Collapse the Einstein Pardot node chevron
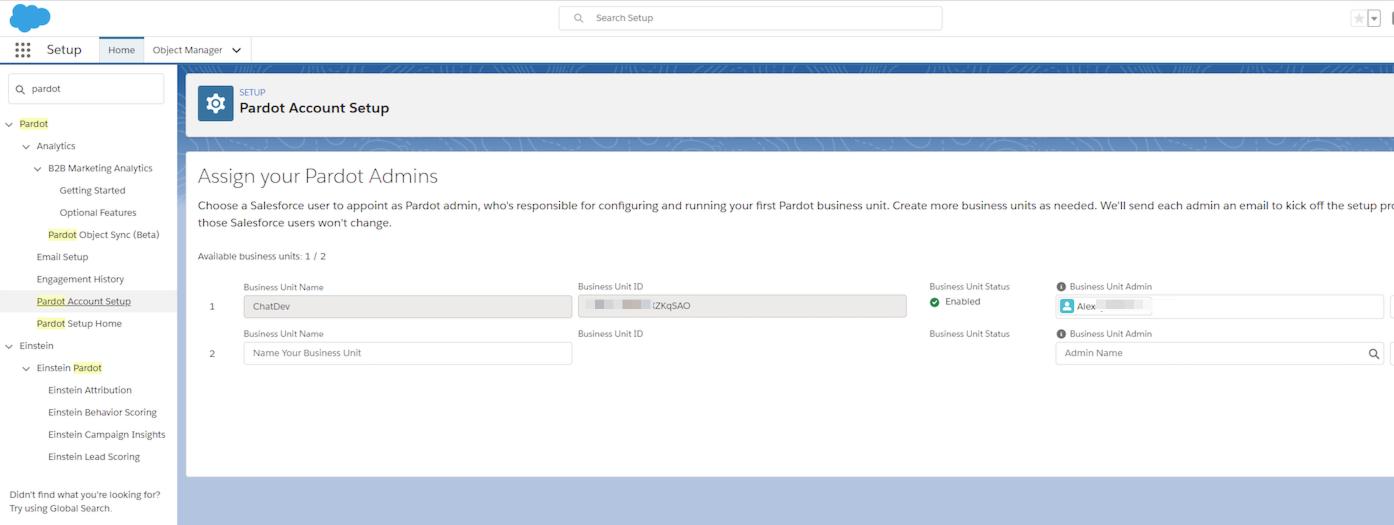 tap(26, 368)
